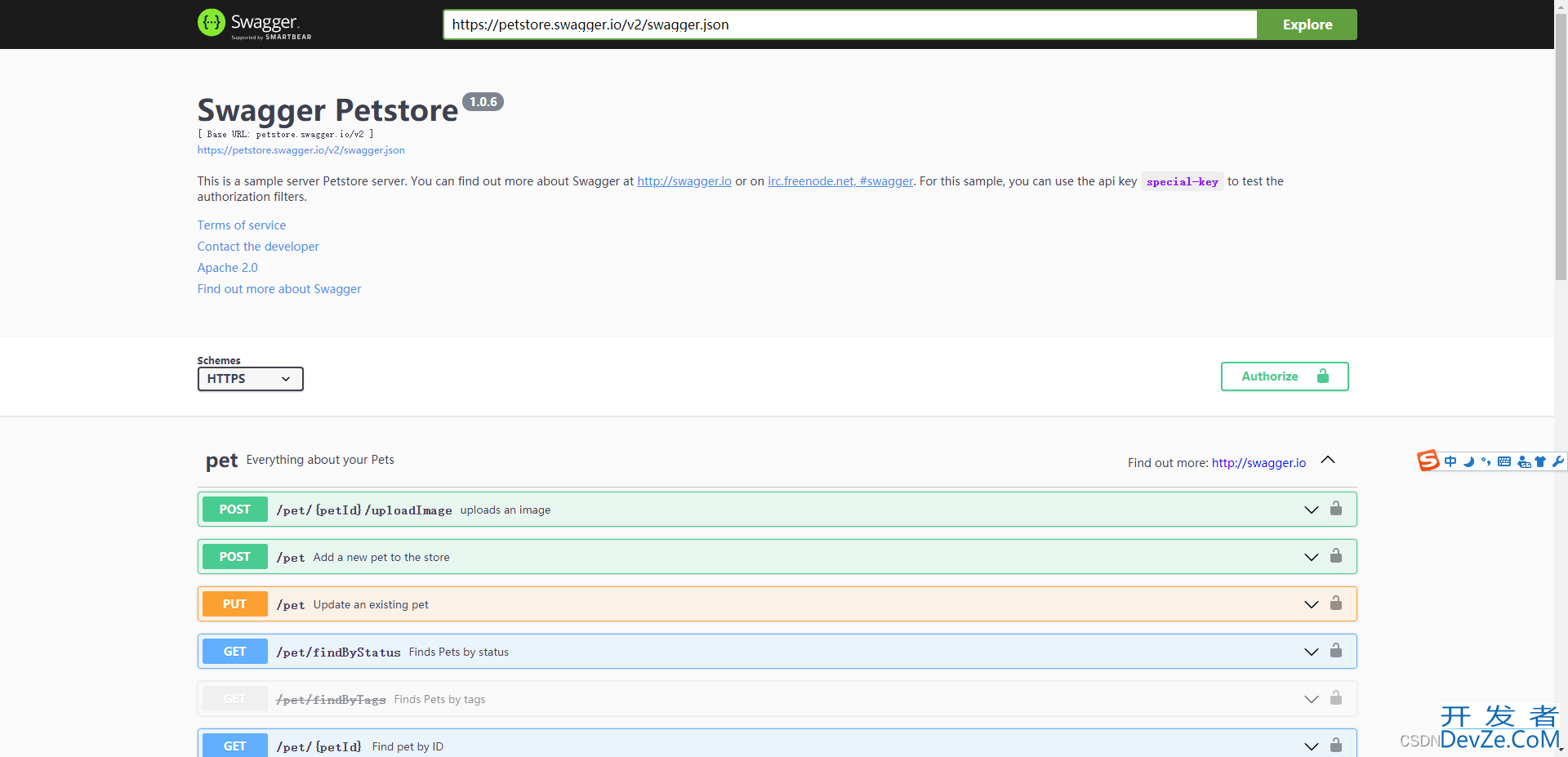
Task: Click the /pet/findByStatus path text
Action: 338,652
